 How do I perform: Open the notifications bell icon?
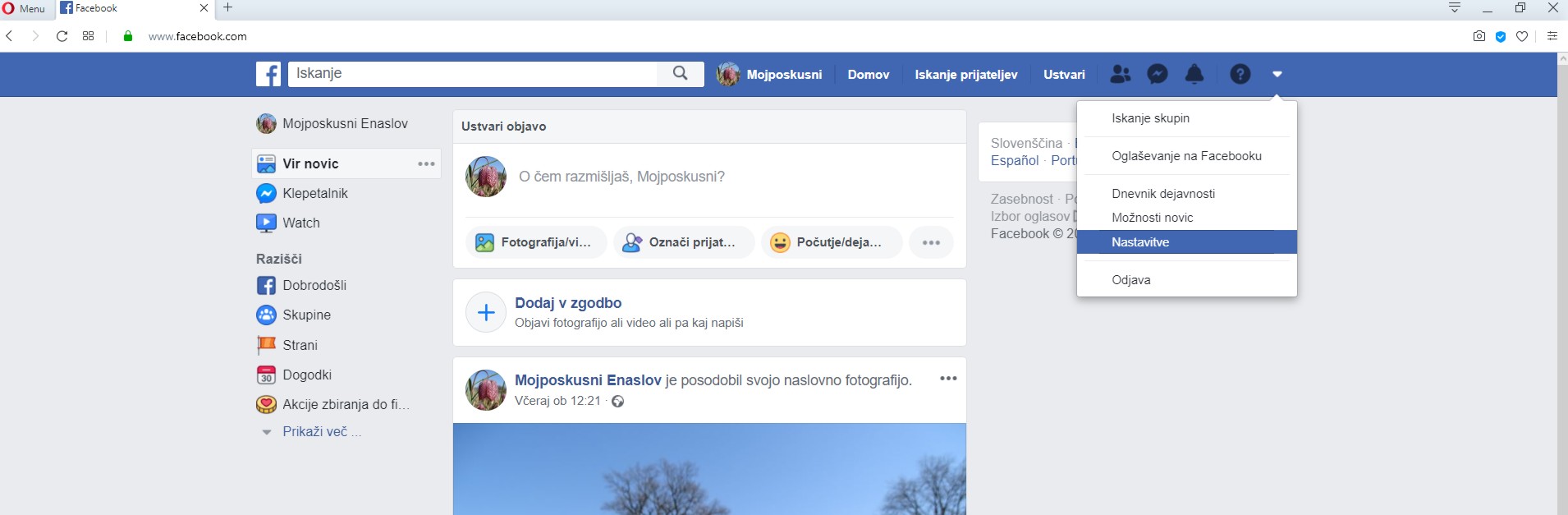[1194, 74]
